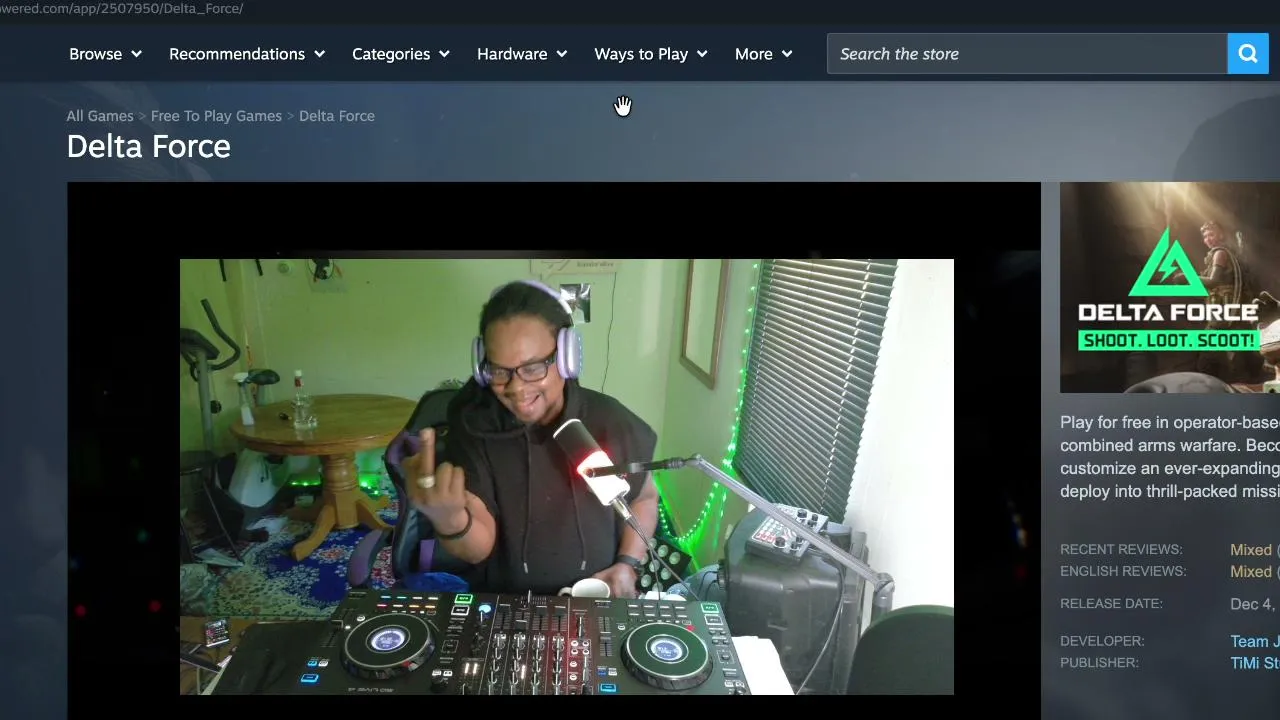The image size is (1280, 720).
Task: Click the game description starting 'Play for free'
Action: 1170,457
